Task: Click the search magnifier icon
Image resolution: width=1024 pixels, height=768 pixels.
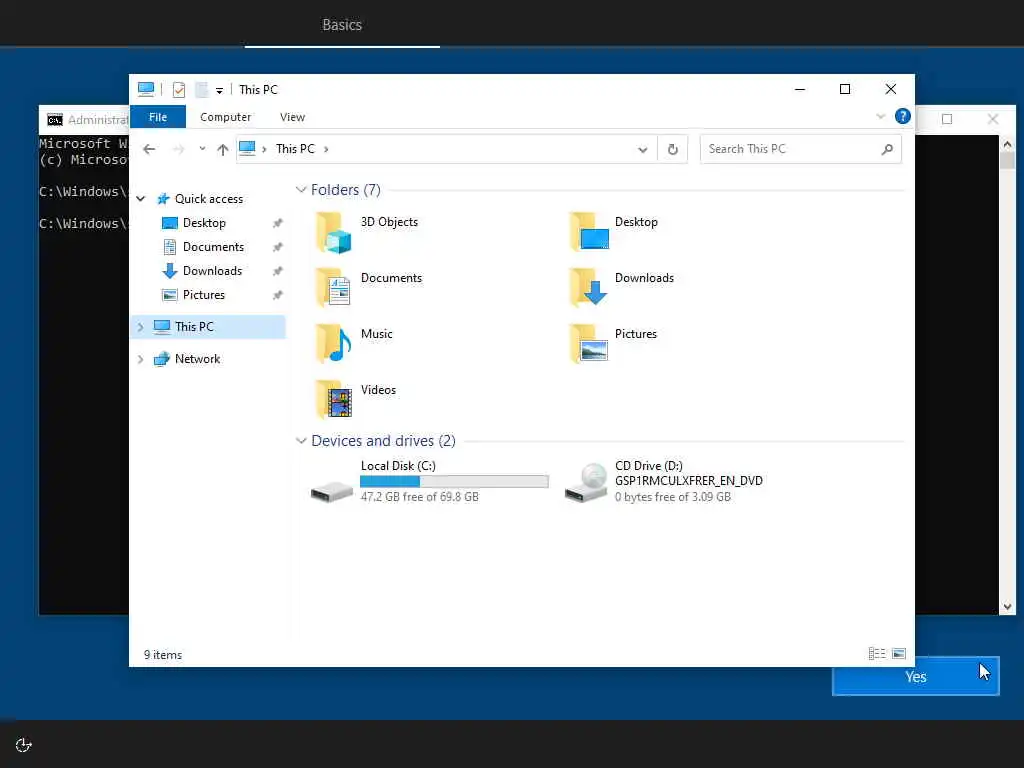Action: tap(887, 150)
